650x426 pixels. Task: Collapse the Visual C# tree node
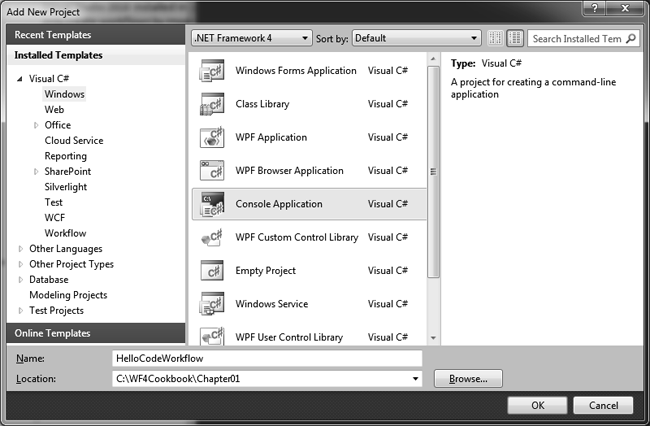(x=19, y=79)
